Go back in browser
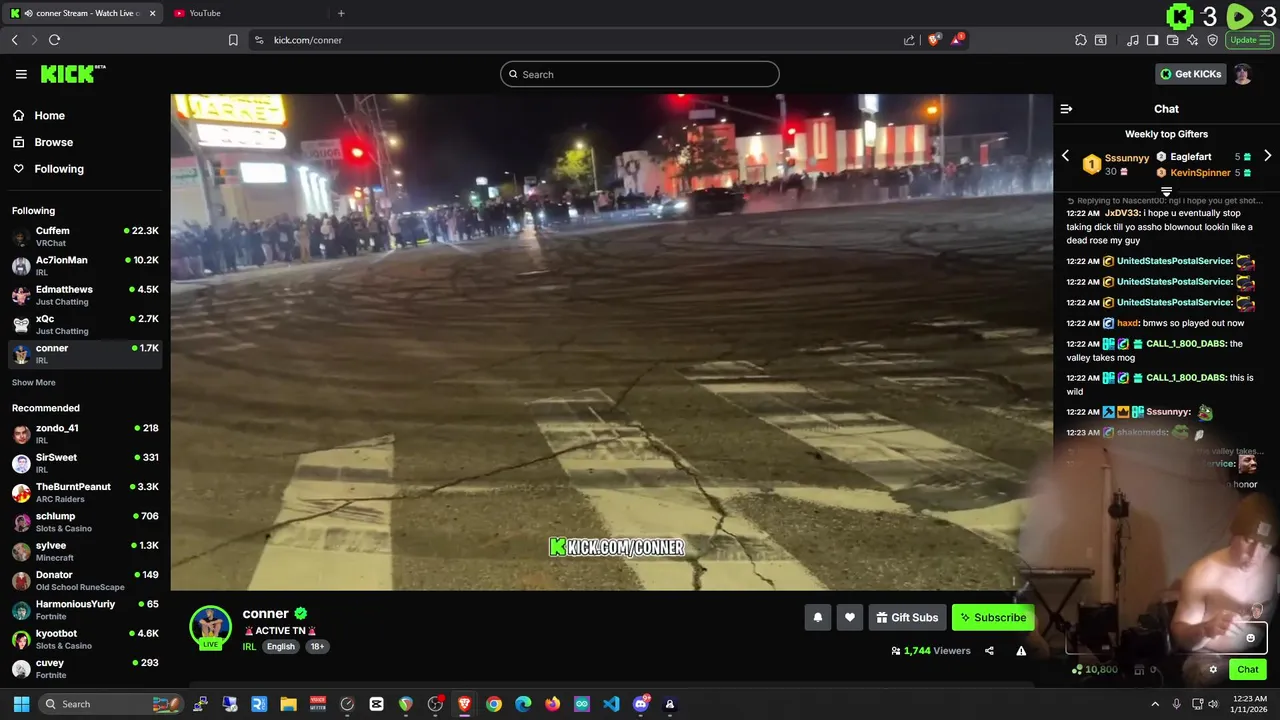Image resolution: width=1280 pixels, height=720 pixels. click(x=15, y=40)
